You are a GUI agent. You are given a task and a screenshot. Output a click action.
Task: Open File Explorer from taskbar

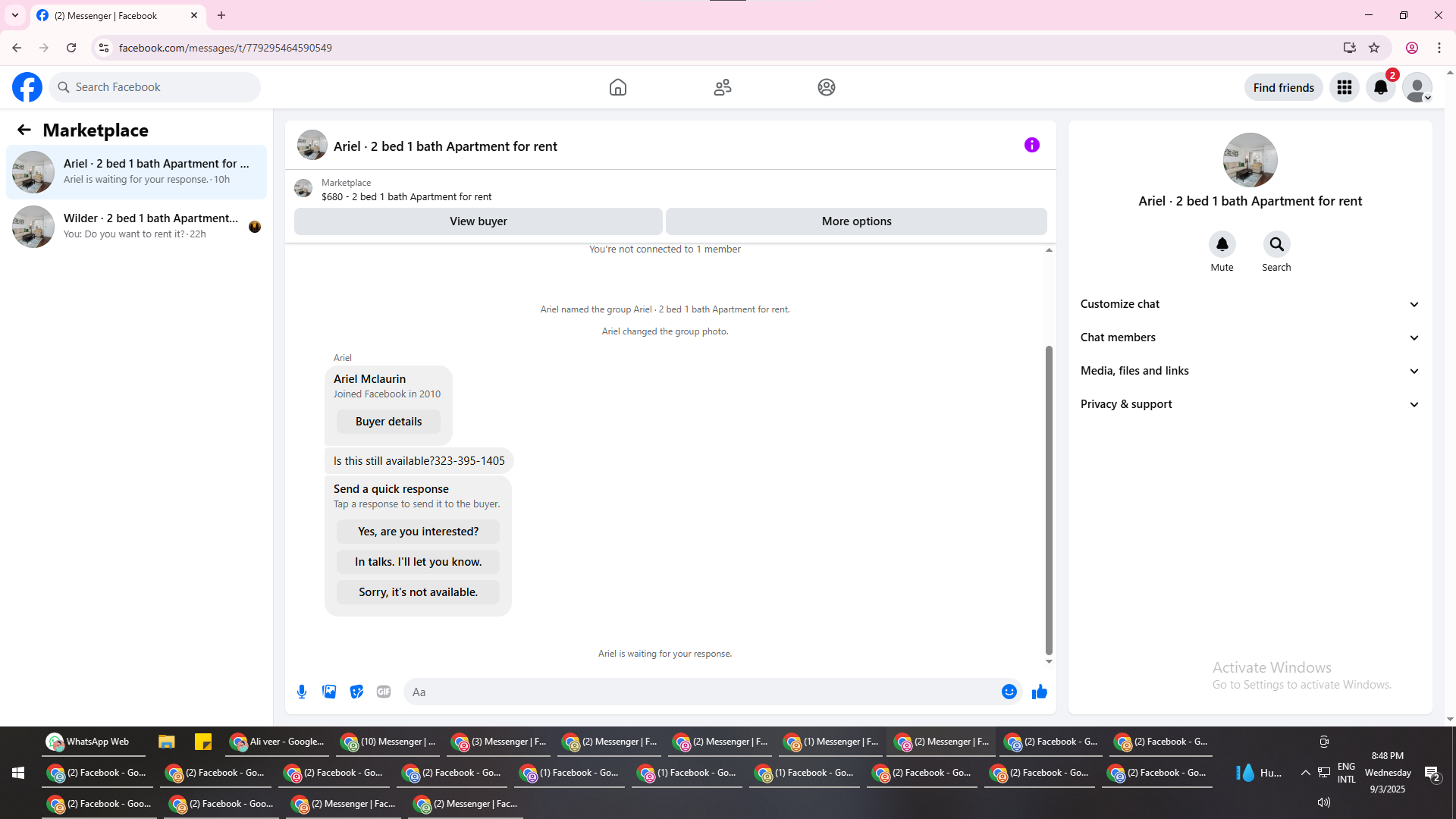pos(167,742)
